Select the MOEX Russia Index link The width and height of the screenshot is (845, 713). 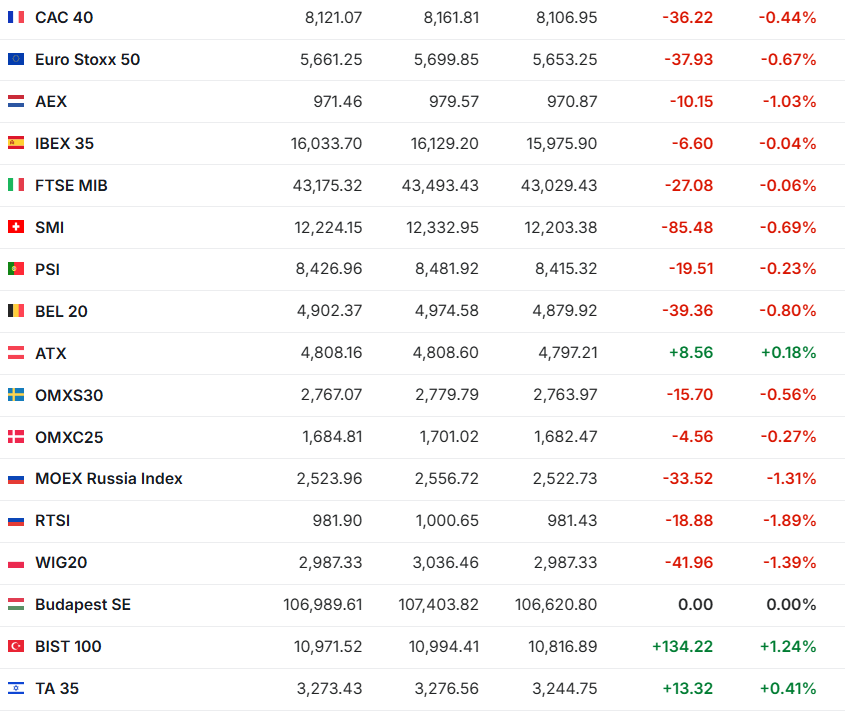tap(108, 479)
